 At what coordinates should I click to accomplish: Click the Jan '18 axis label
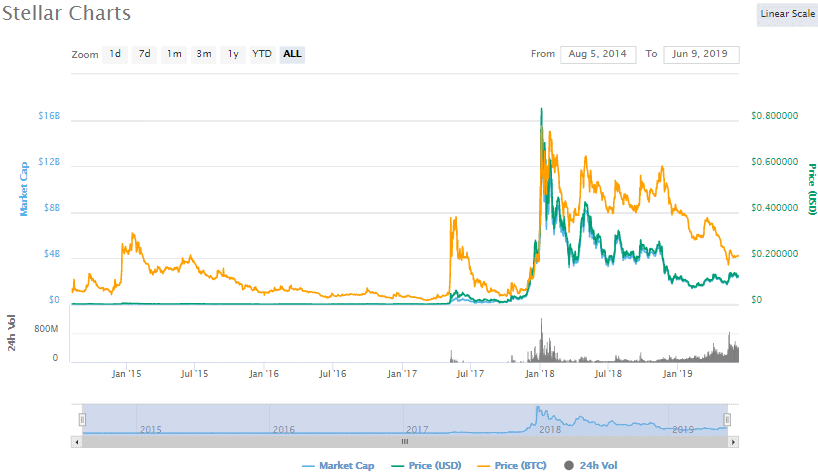coord(539,374)
